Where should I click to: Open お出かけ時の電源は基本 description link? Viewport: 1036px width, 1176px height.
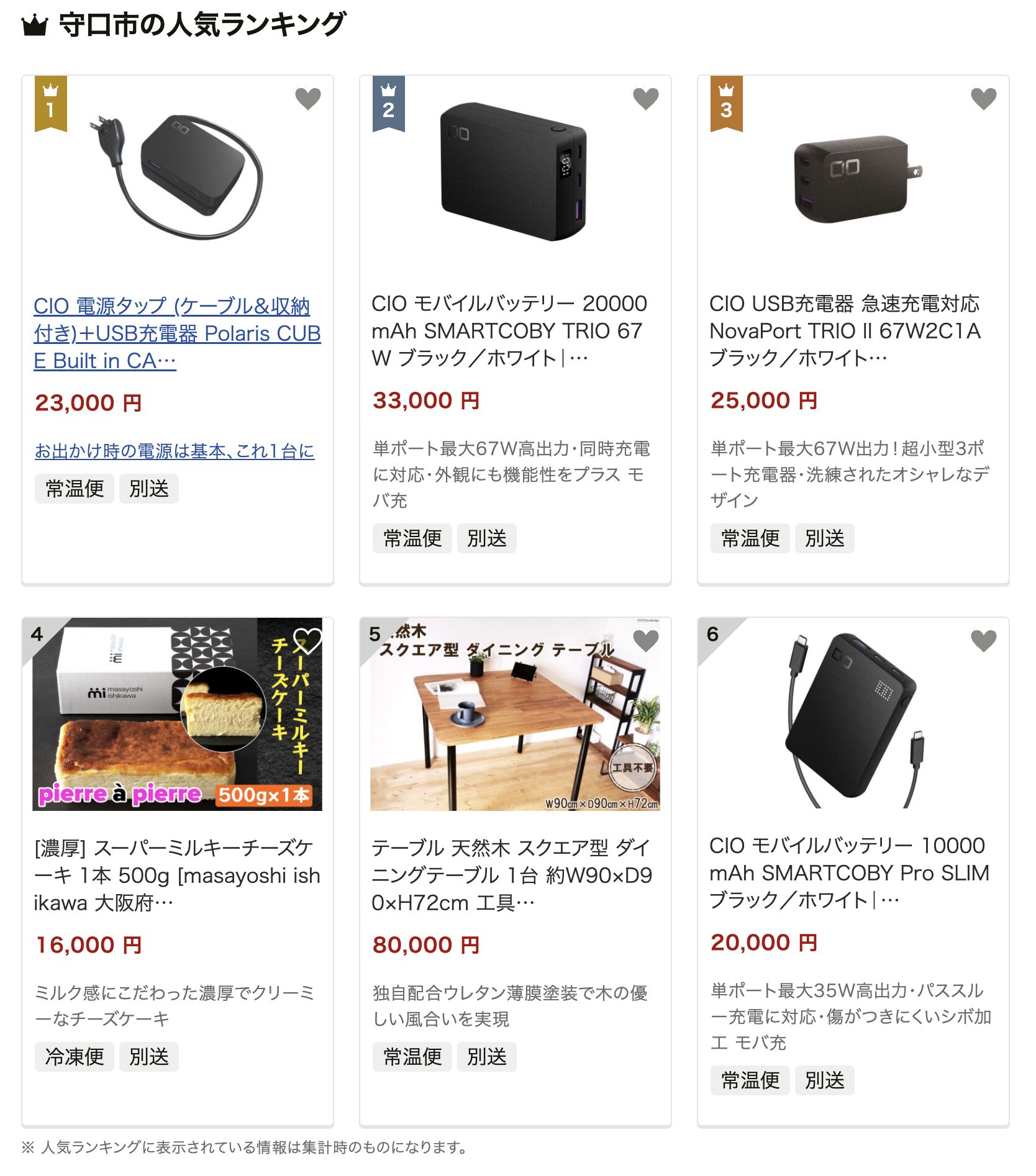click(175, 451)
